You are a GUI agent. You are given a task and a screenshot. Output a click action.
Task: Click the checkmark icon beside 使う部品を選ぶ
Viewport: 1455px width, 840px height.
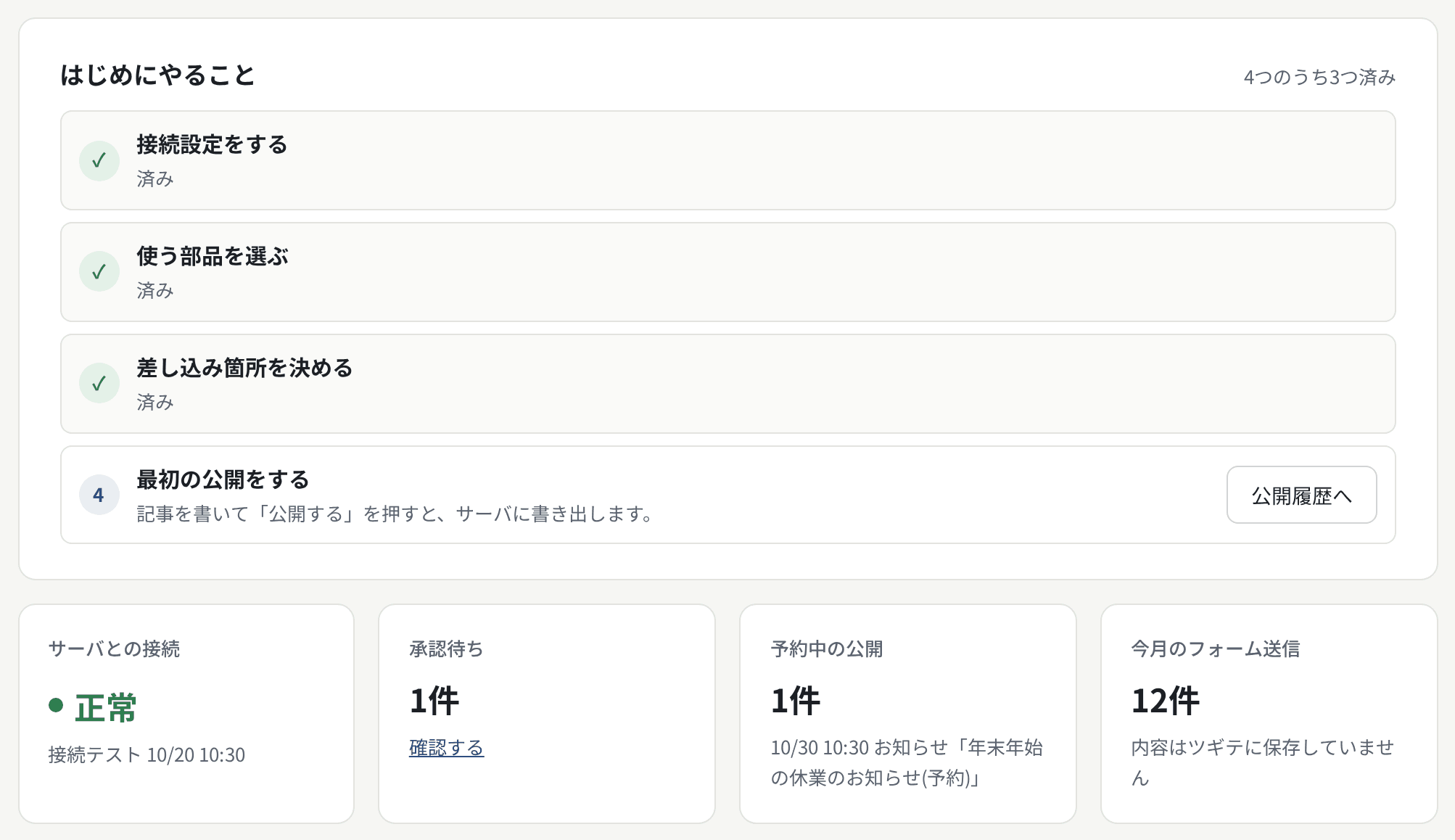click(99, 272)
